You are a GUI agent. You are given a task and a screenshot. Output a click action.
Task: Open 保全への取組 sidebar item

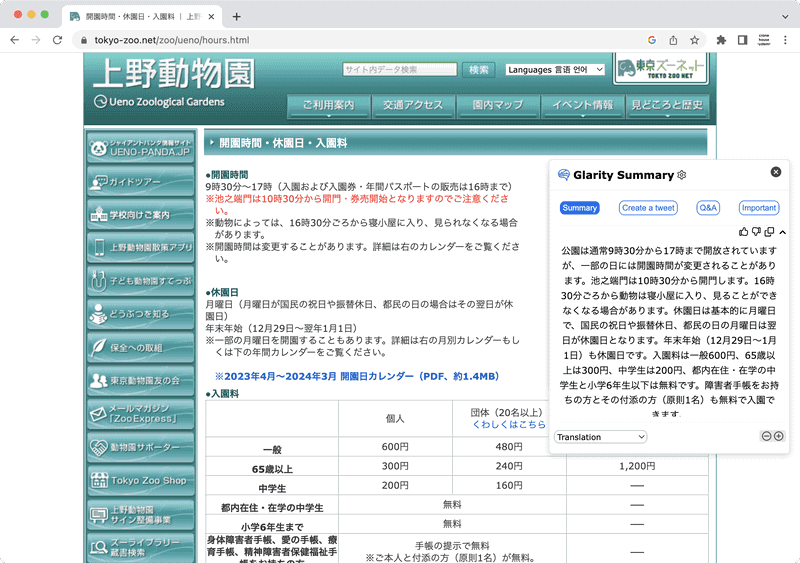140,347
